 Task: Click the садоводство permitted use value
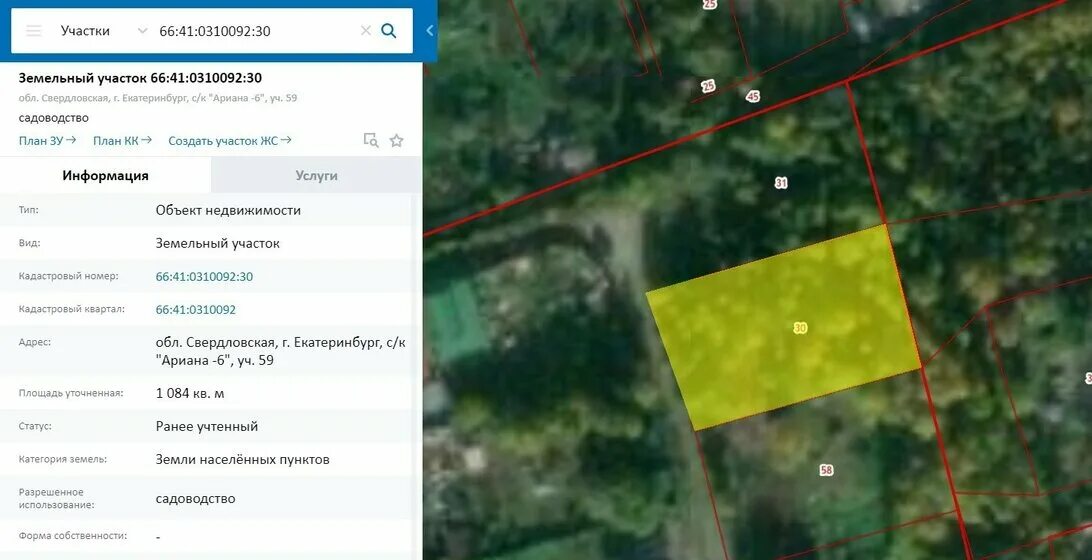tap(196, 499)
